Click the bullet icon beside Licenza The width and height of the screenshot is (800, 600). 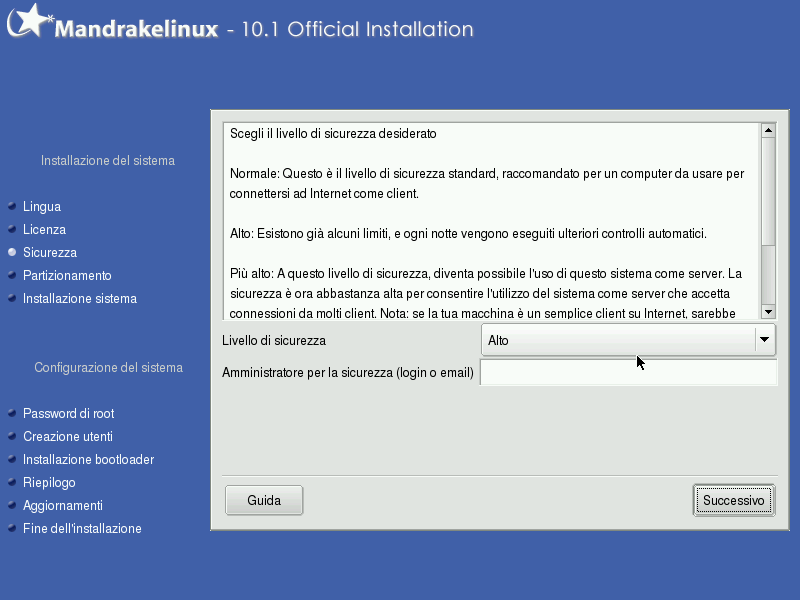(12, 230)
